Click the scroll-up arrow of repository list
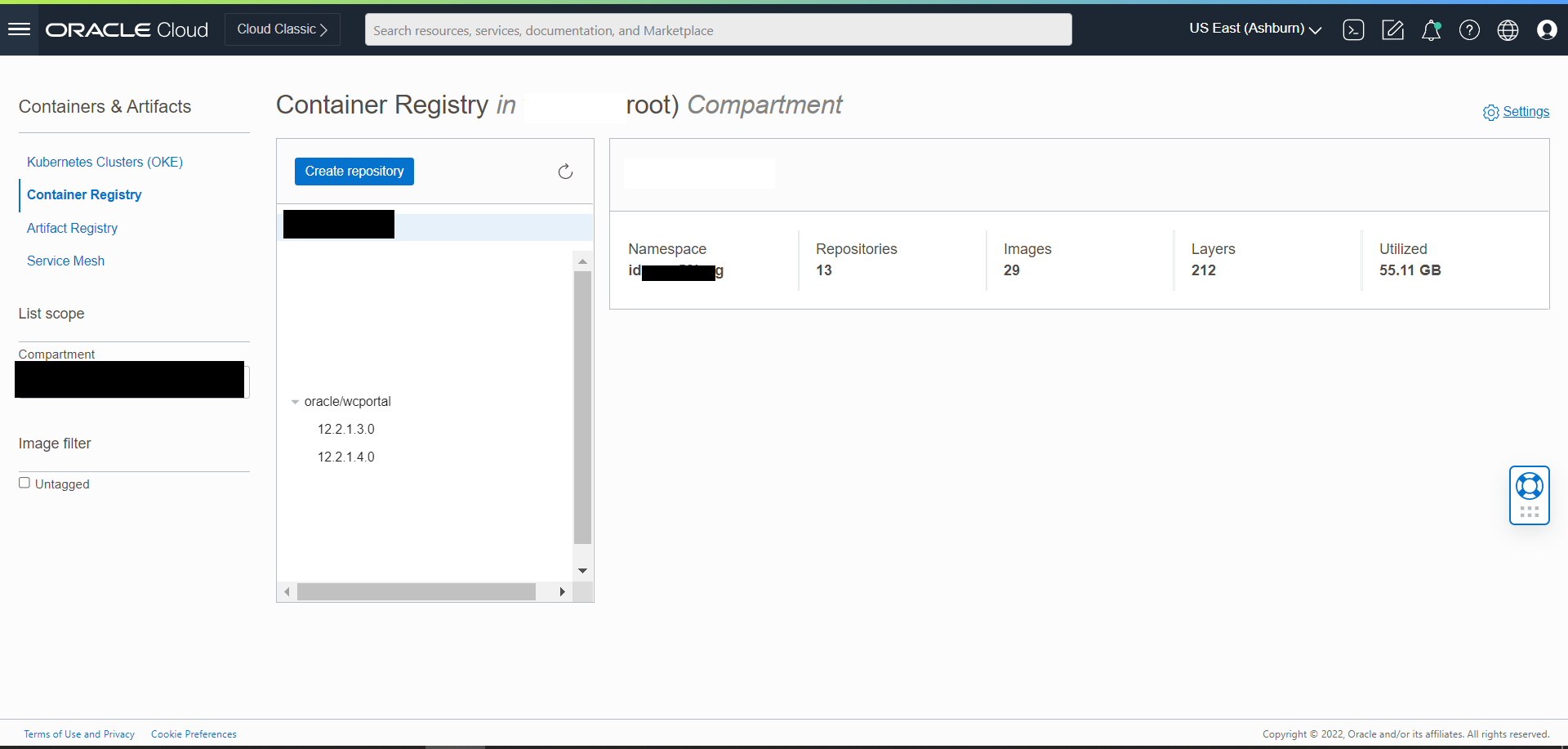1568x749 pixels. [x=582, y=261]
